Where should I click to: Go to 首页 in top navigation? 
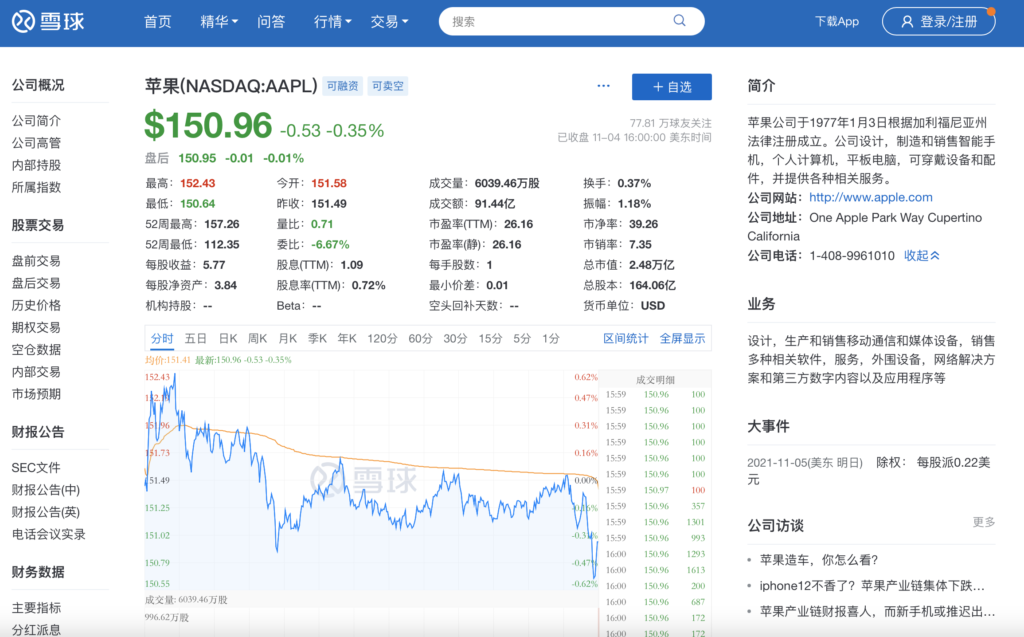coord(157,22)
